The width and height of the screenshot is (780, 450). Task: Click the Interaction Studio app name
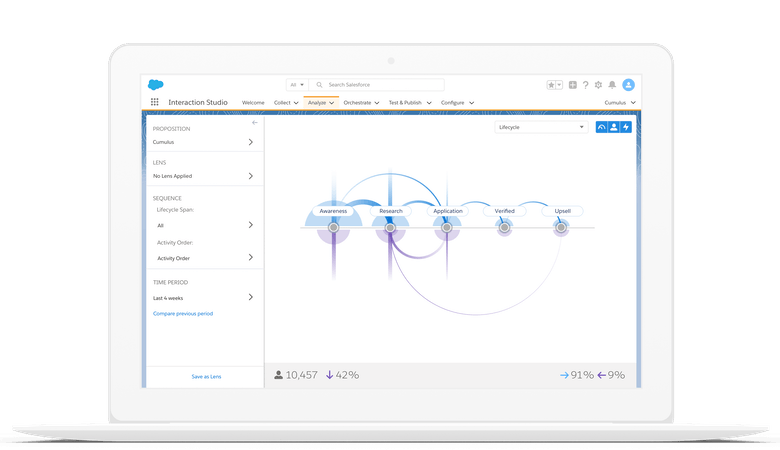point(198,102)
